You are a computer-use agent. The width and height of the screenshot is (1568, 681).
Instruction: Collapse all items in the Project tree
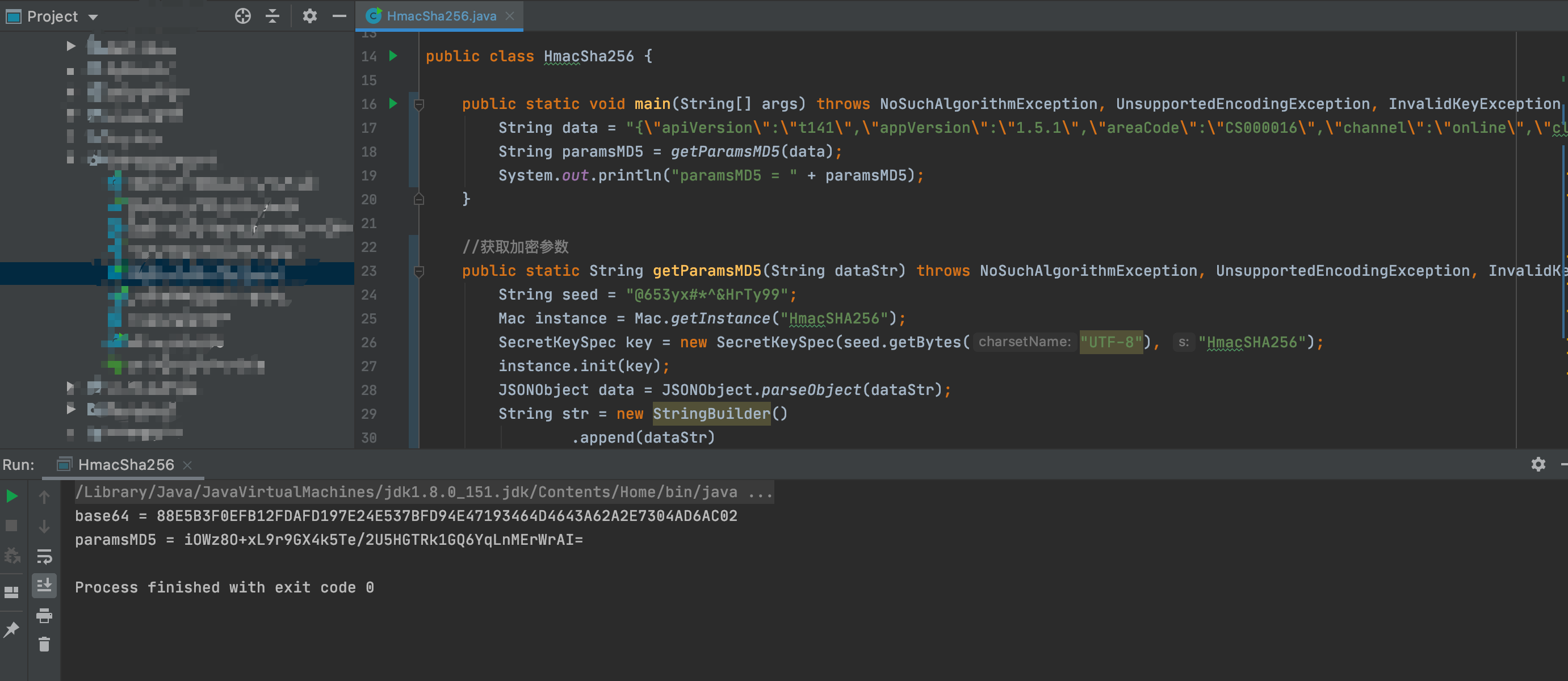click(272, 16)
